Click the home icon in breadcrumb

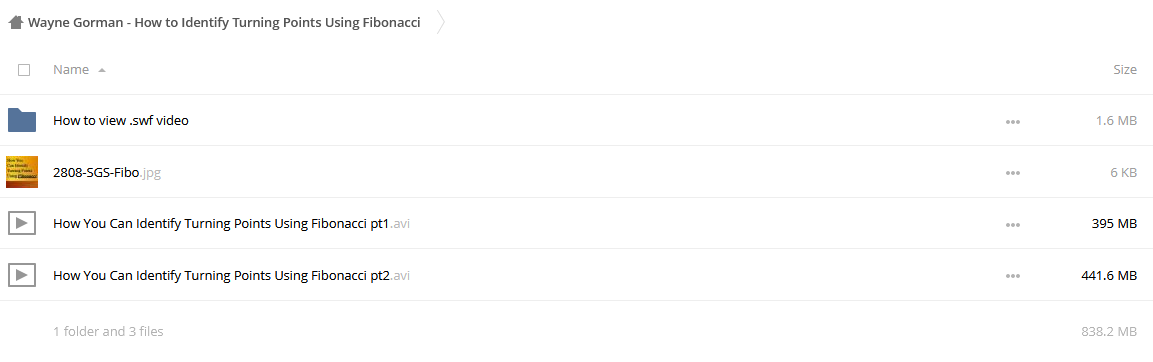click(x=16, y=23)
